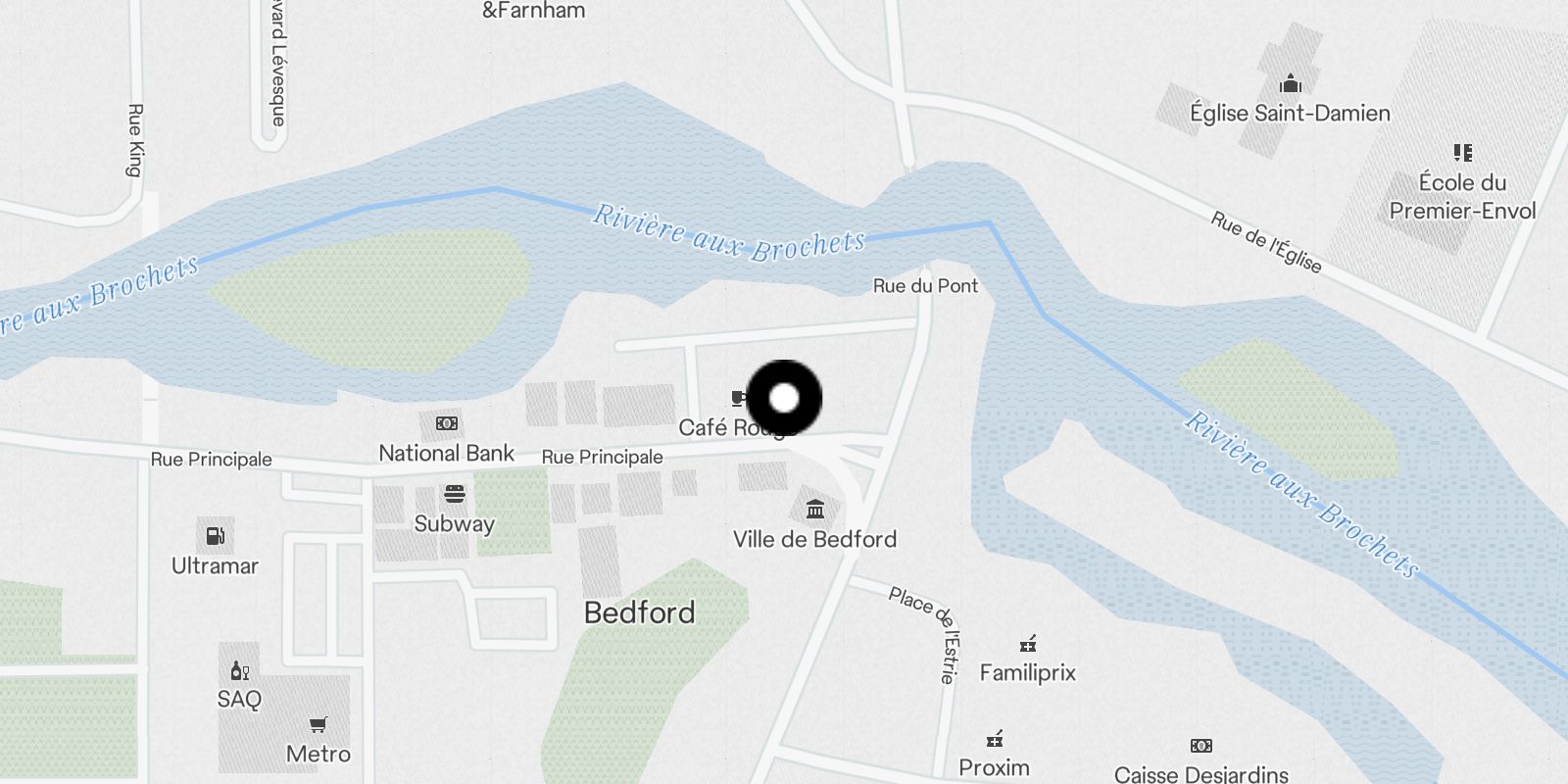Click the Caisse Desjardins bank icon
The image size is (1568, 784).
[x=1201, y=746]
